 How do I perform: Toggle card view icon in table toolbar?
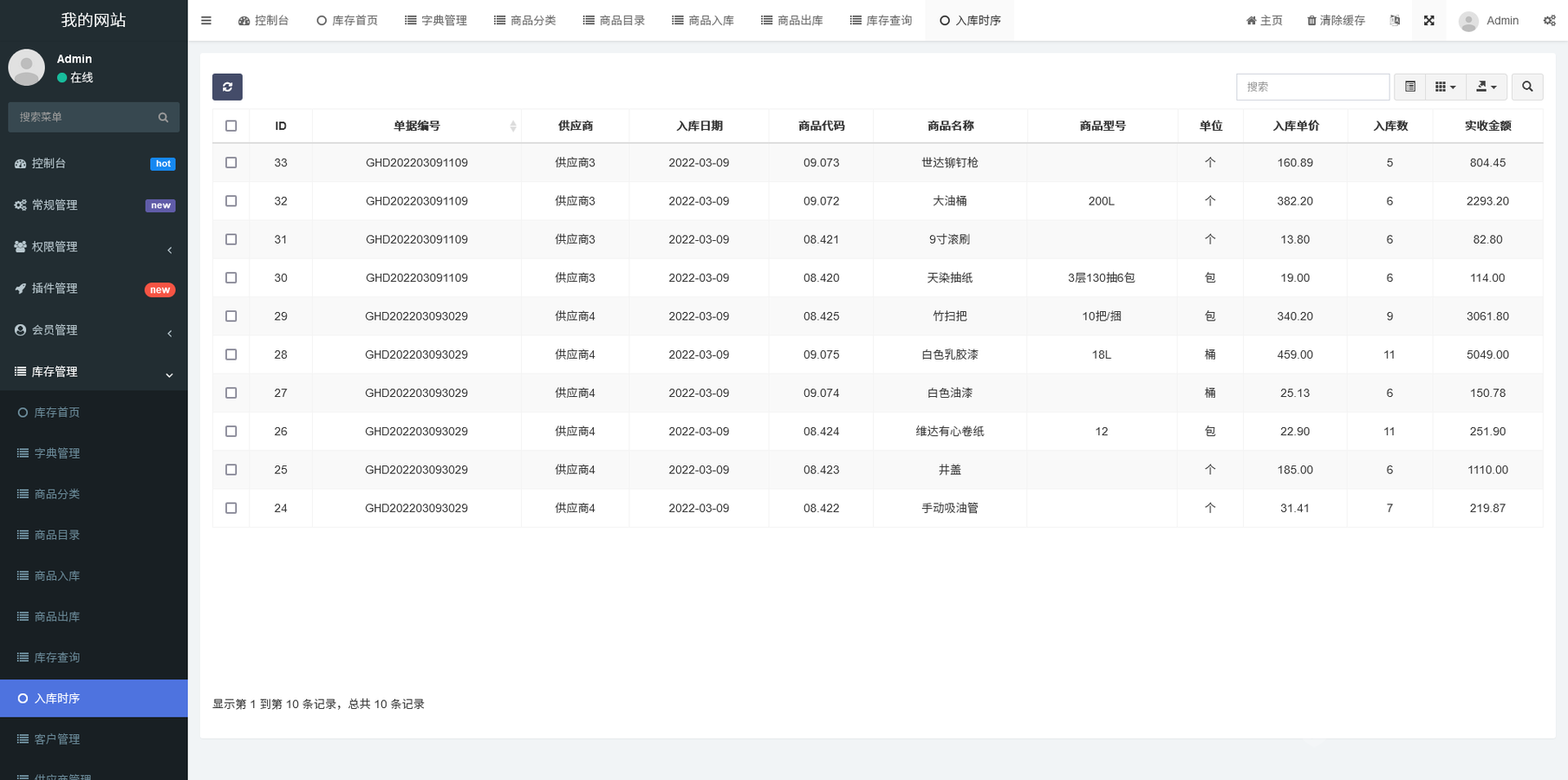coord(1410,87)
